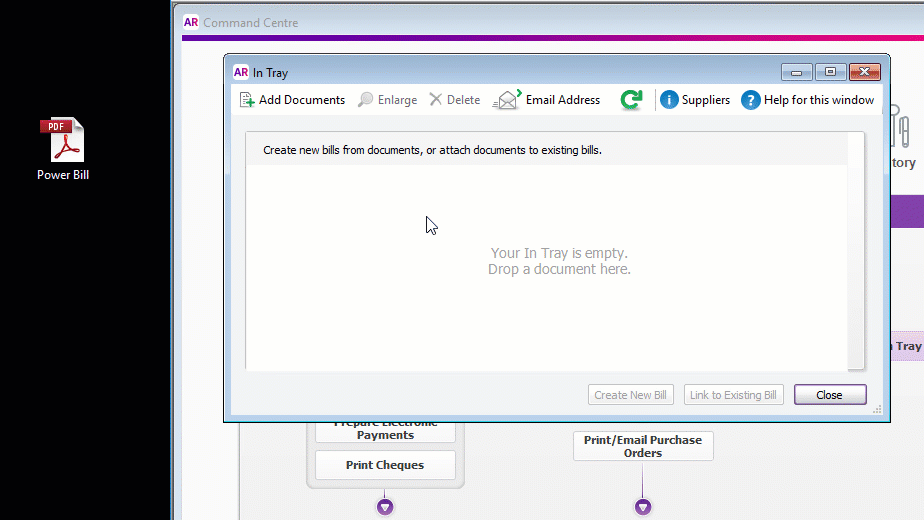924x520 pixels.
Task: Open Suppliers via the blue info icon
Action: tap(669, 100)
